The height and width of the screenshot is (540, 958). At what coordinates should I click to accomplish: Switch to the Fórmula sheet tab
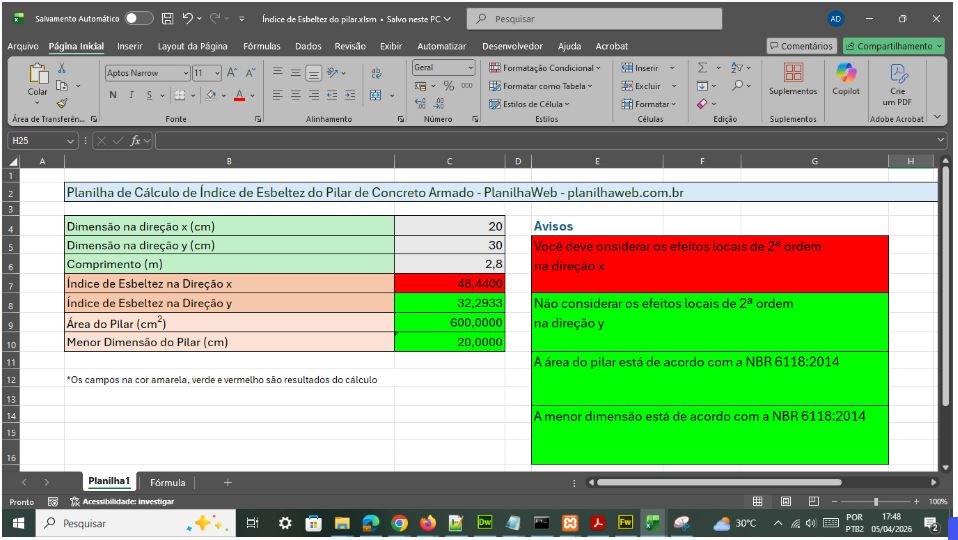coord(168,482)
